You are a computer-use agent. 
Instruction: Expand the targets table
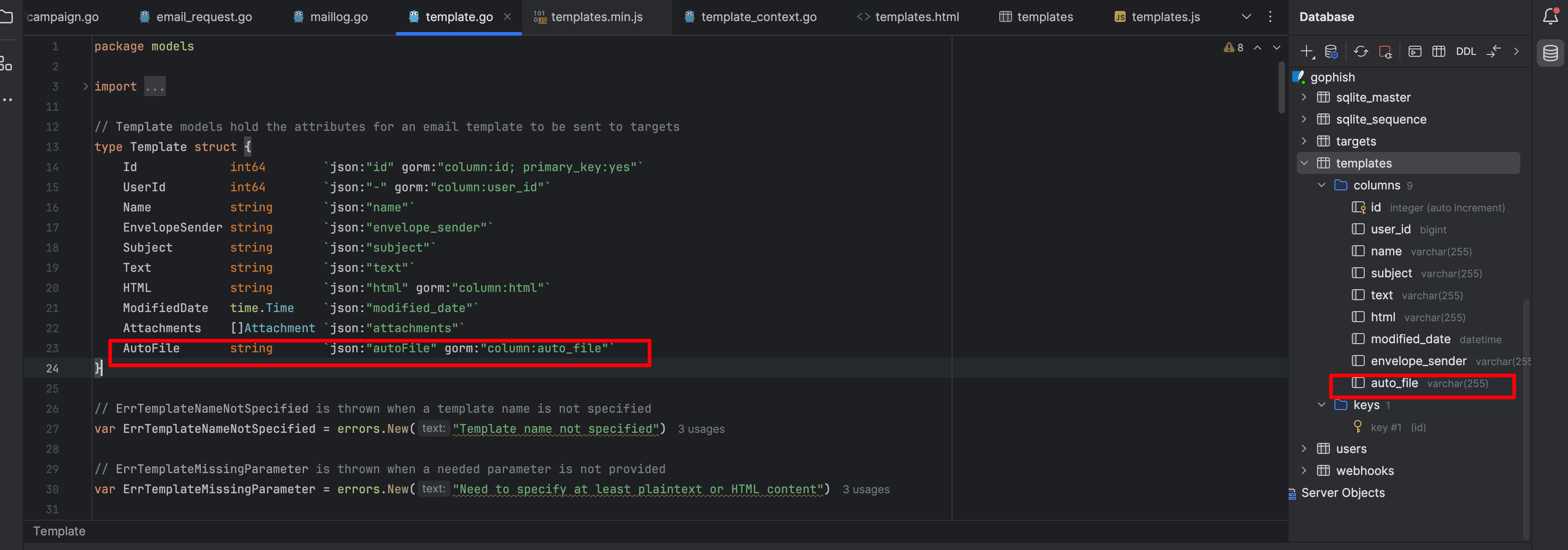pos(1304,141)
